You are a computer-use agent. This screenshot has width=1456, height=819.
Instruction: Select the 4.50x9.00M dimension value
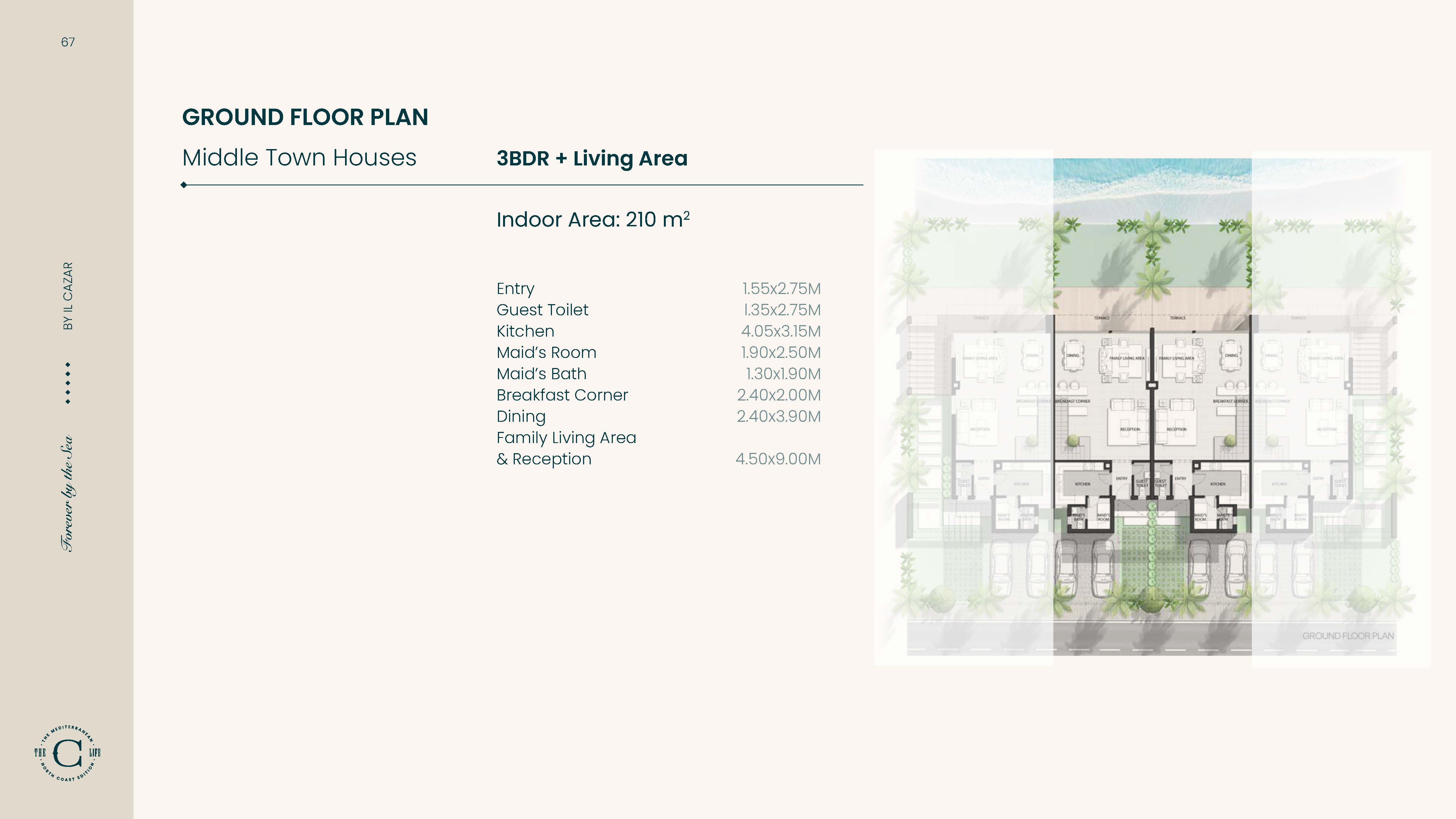click(778, 459)
